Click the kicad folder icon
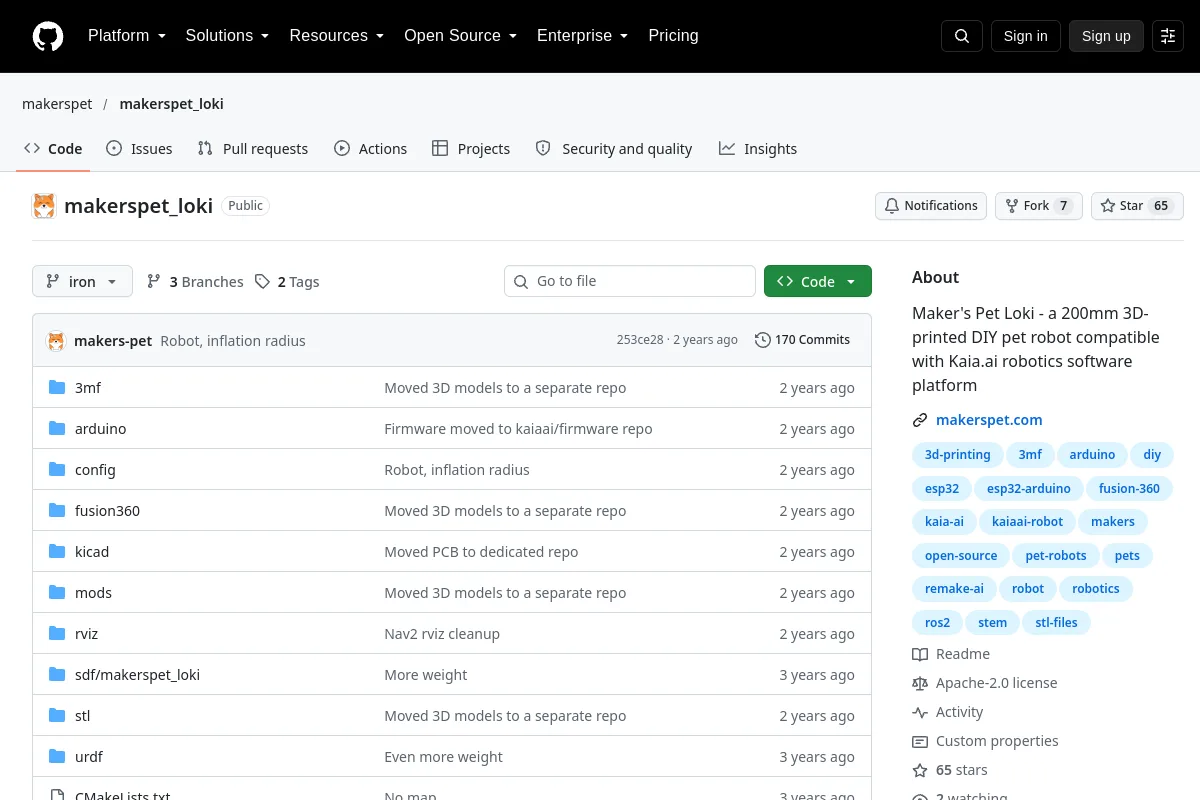 pos(57,552)
